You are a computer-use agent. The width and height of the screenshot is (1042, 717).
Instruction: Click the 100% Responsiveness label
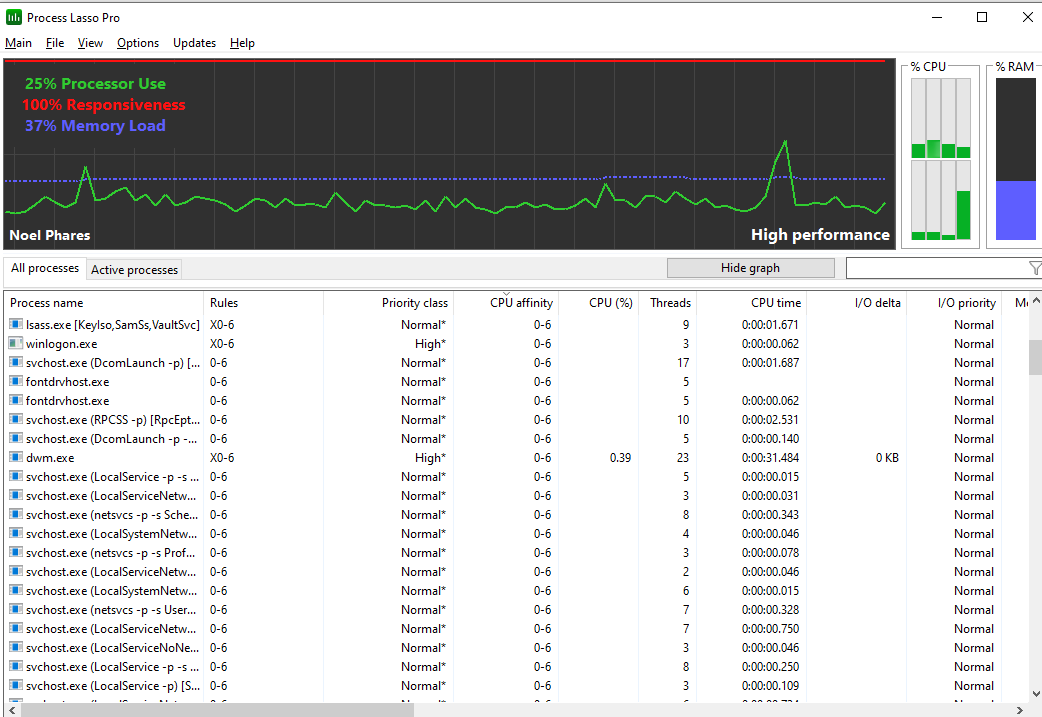104,104
